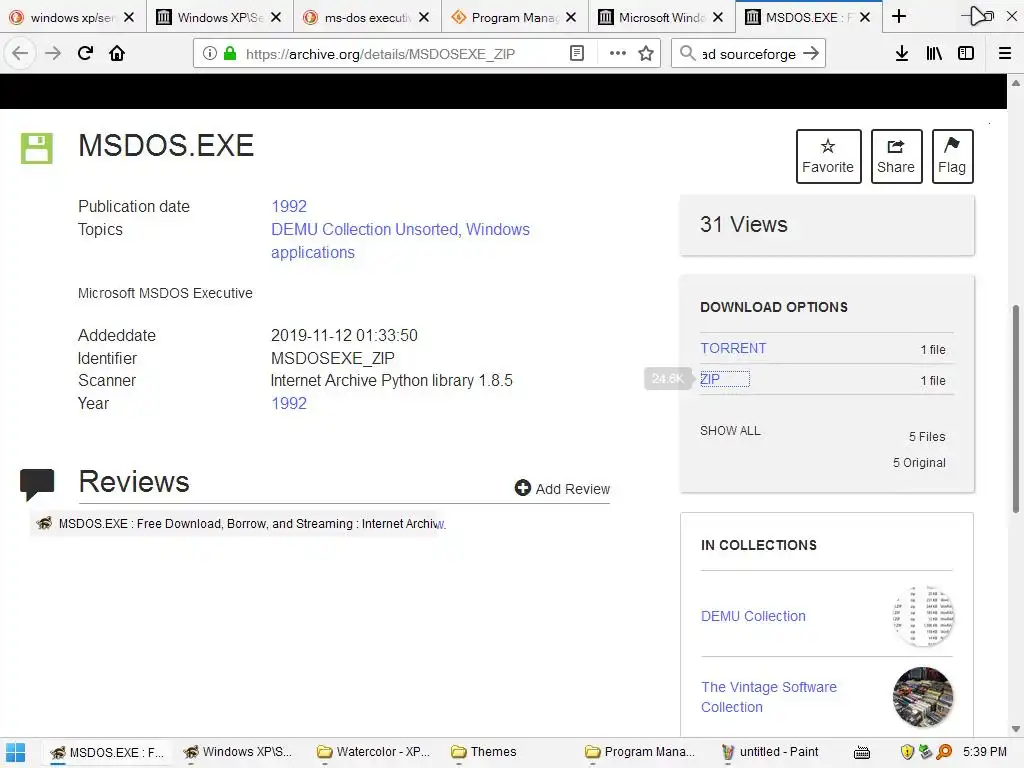Click the orange magnifier tray icon
The height and width of the screenshot is (768, 1024).
[x=944, y=752]
